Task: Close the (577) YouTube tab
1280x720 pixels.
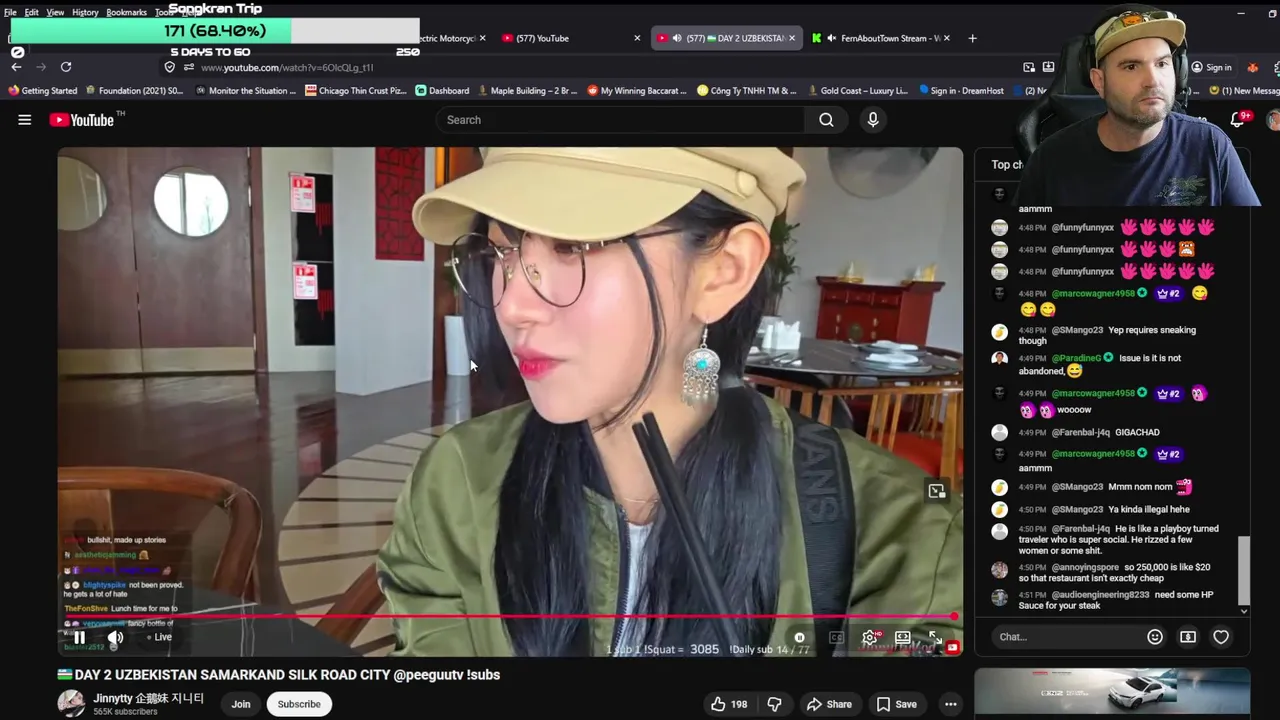Action: point(637,38)
